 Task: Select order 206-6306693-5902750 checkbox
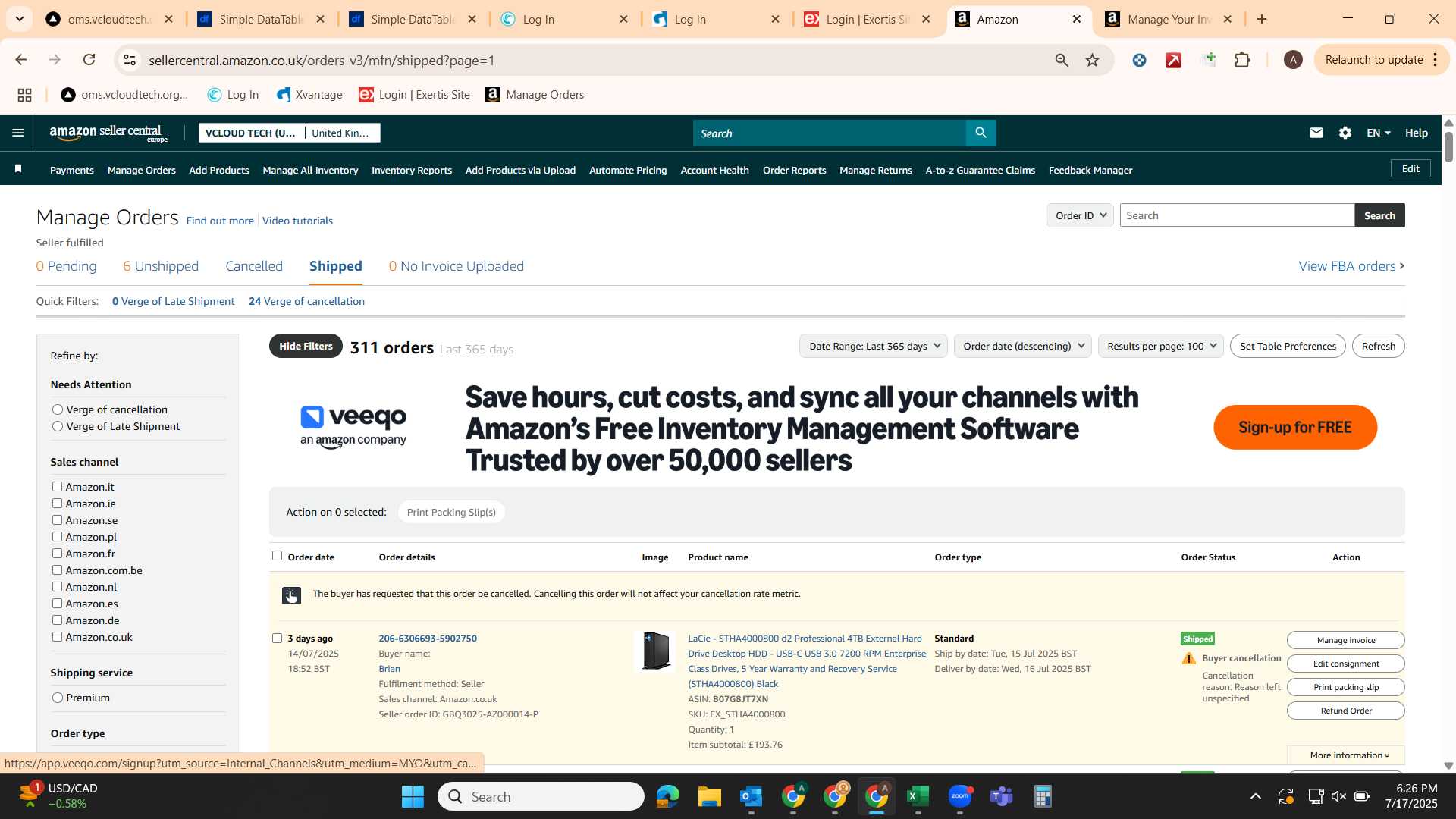coord(278,639)
